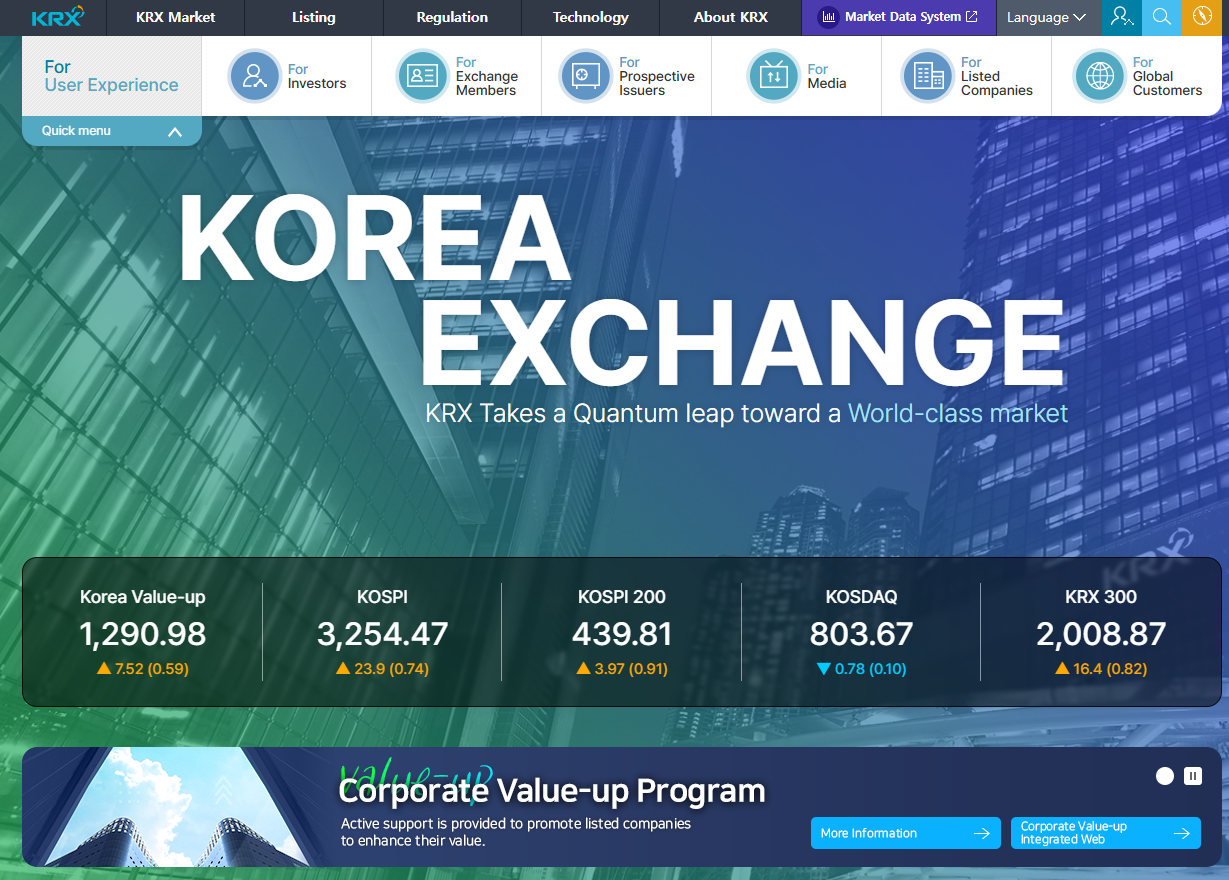Click the World-class market tagline text
This screenshot has height=880, width=1229.
point(958,413)
